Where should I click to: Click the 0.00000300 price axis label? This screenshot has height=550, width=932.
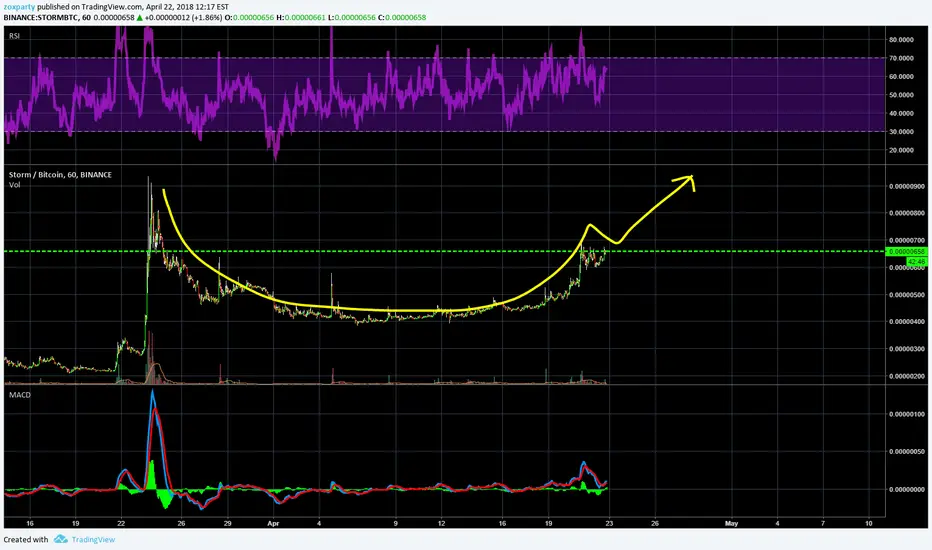[x=907, y=349]
